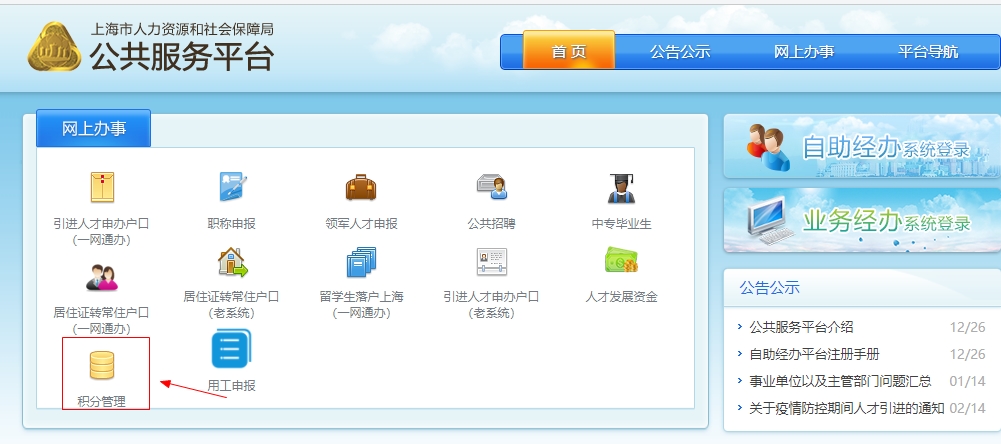Open the 人才发展资金 money icon
This screenshot has width=1001, height=444.
[621, 261]
